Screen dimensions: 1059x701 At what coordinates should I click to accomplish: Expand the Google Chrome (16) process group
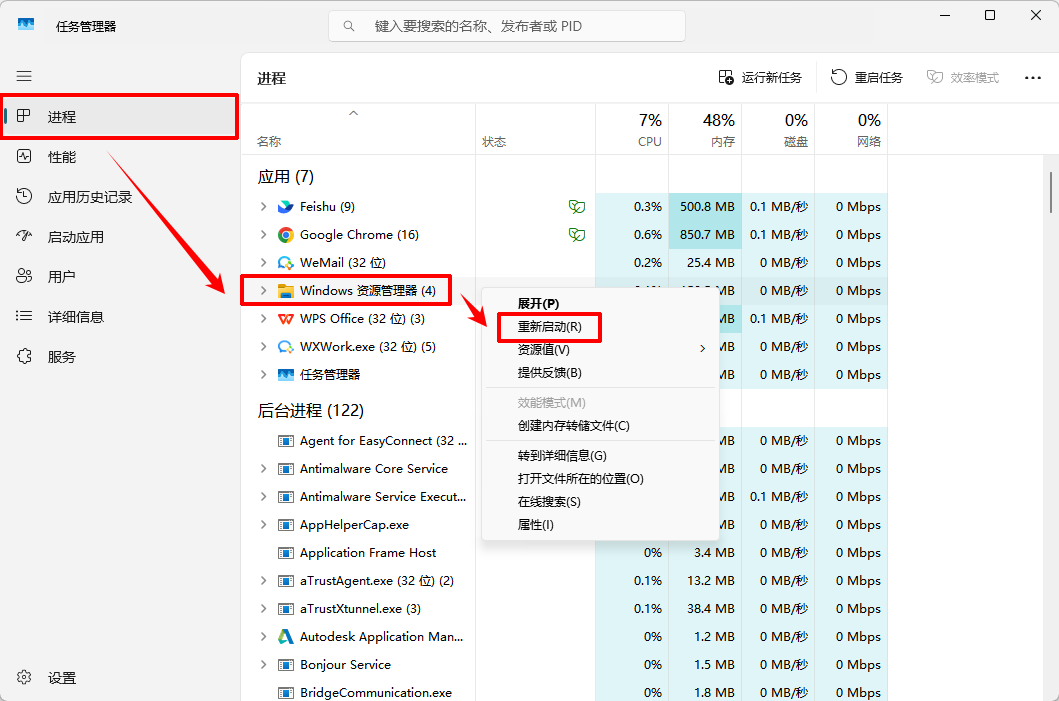(263, 234)
